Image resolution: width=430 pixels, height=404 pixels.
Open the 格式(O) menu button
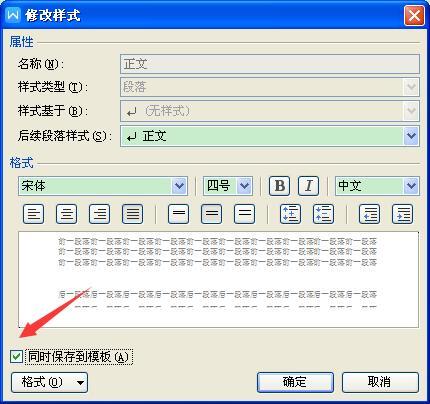(x=49, y=382)
